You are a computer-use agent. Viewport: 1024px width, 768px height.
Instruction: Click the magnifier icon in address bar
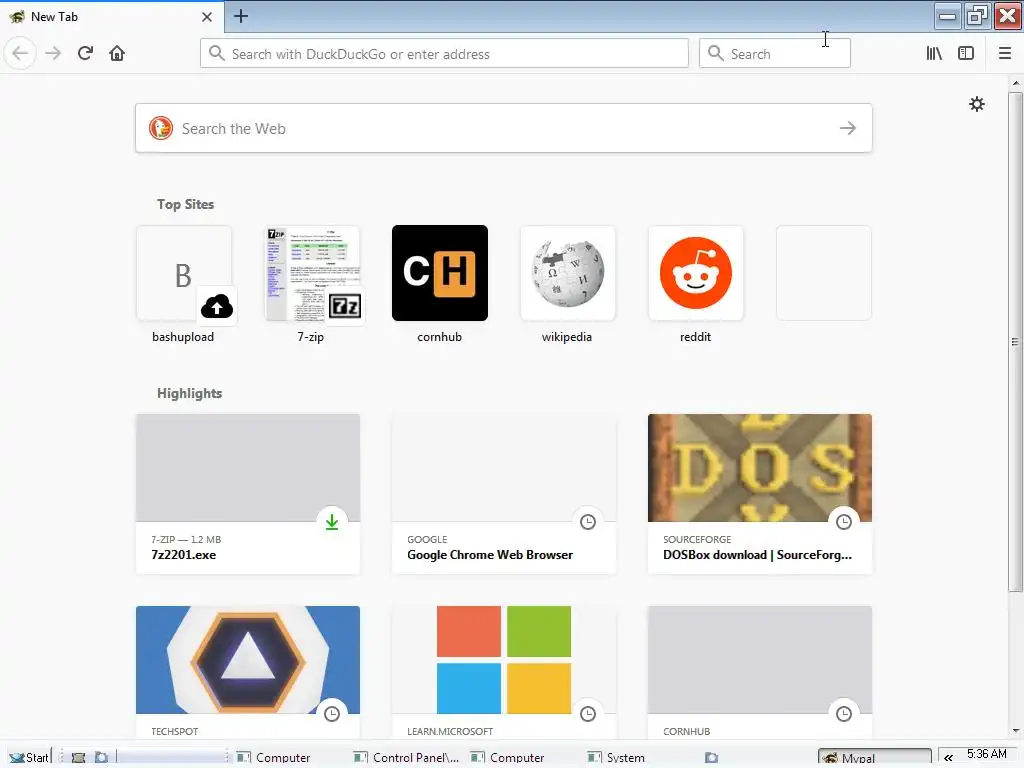(217, 53)
